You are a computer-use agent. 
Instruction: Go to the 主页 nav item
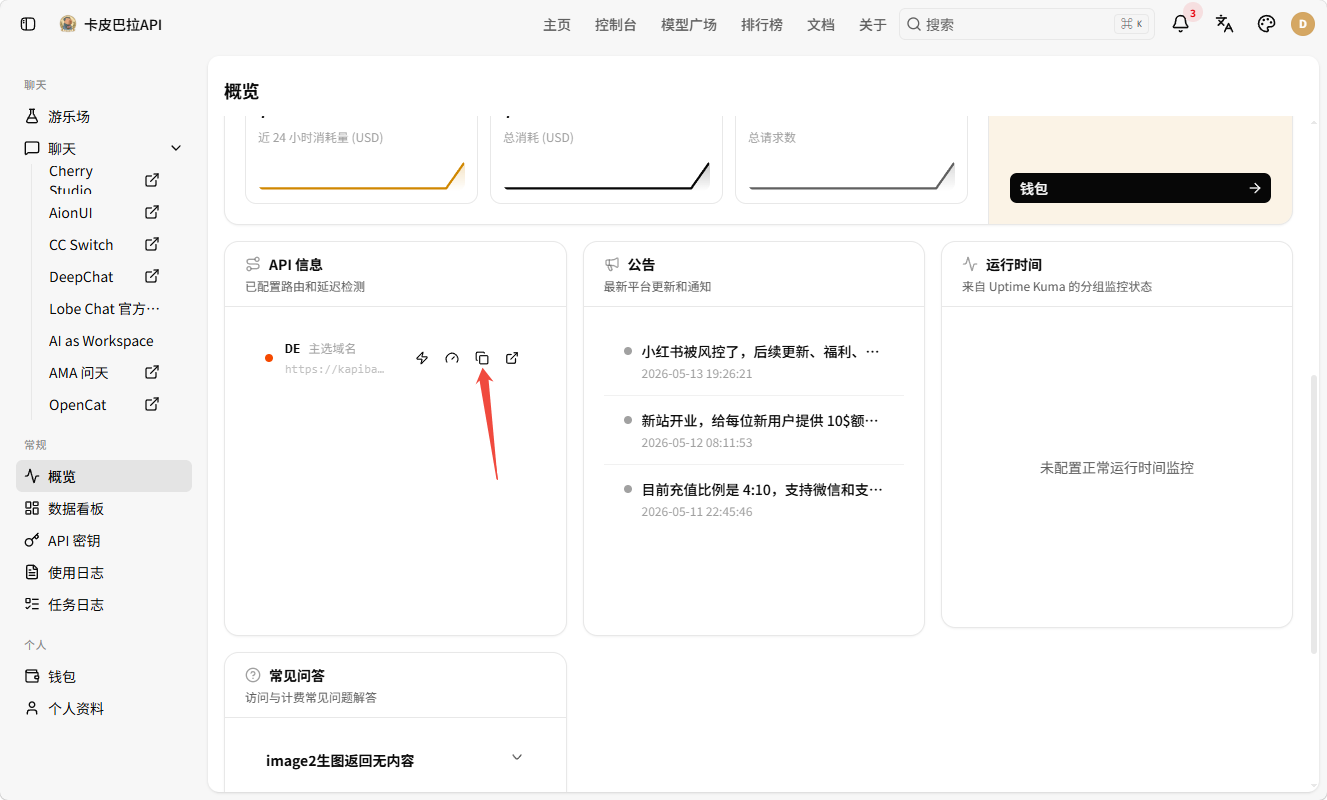(557, 25)
